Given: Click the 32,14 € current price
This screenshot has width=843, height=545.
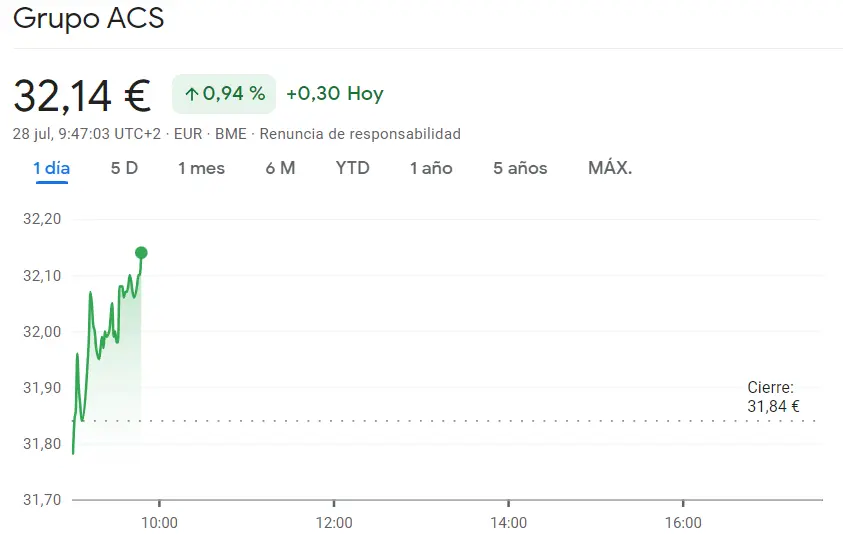Looking at the screenshot, I should click(x=82, y=96).
